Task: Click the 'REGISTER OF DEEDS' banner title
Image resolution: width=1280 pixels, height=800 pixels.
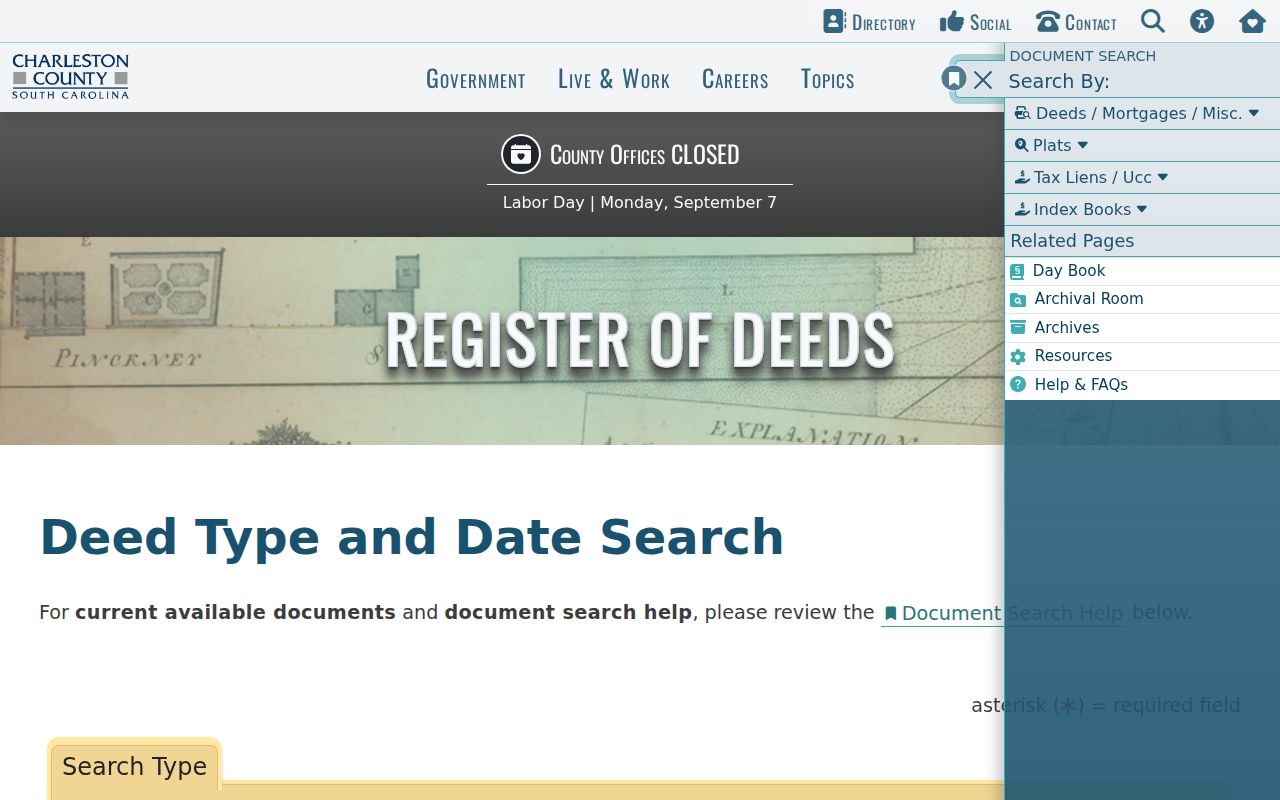Action: pos(640,340)
